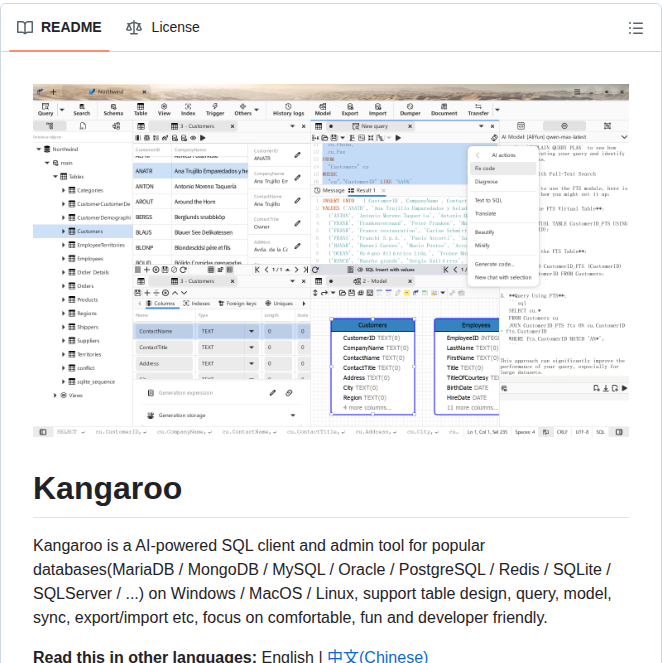
Task: Open the Uniques tab
Action: coord(279,304)
